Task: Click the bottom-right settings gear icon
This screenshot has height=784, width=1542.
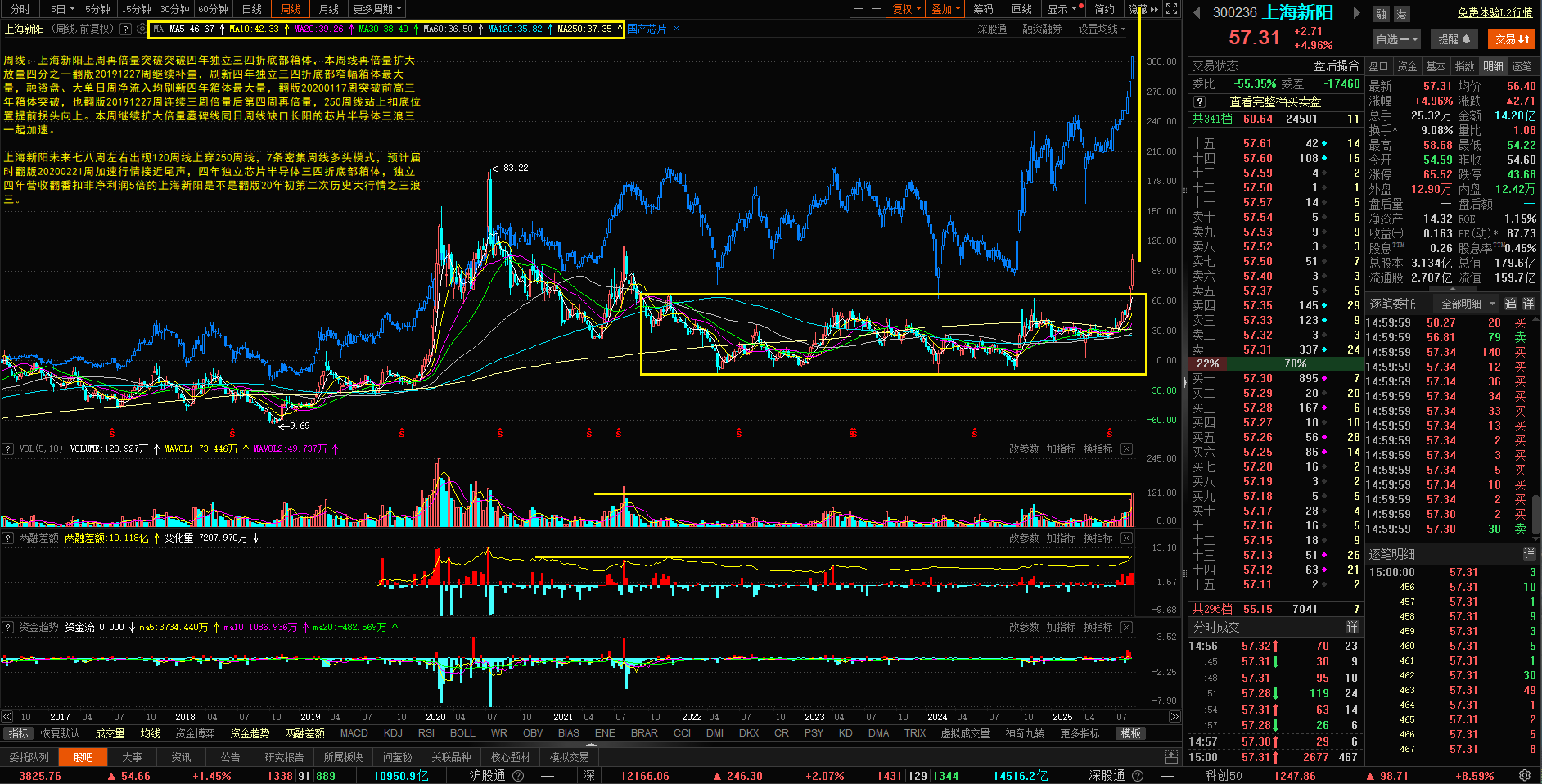Action: (1525, 775)
